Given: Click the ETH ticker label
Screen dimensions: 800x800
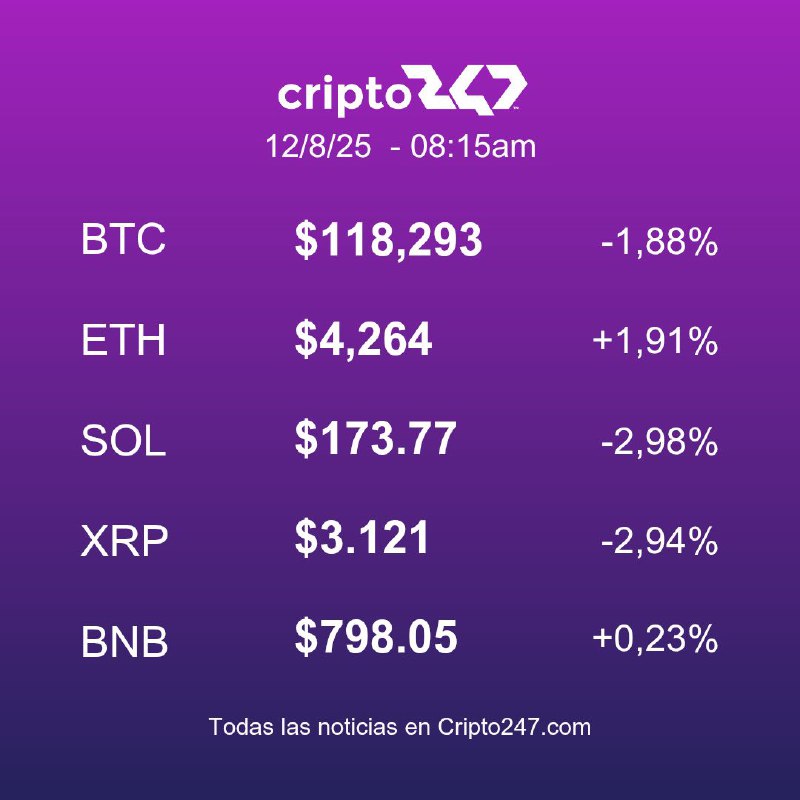Looking at the screenshot, I should pyautogui.click(x=123, y=340).
